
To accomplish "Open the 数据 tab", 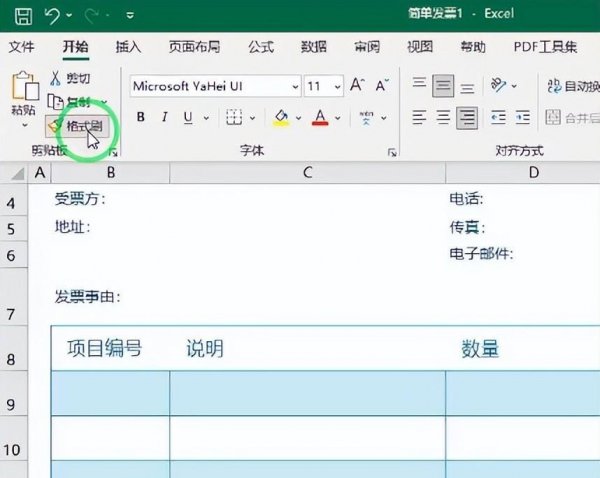I will pyautogui.click(x=314, y=47).
